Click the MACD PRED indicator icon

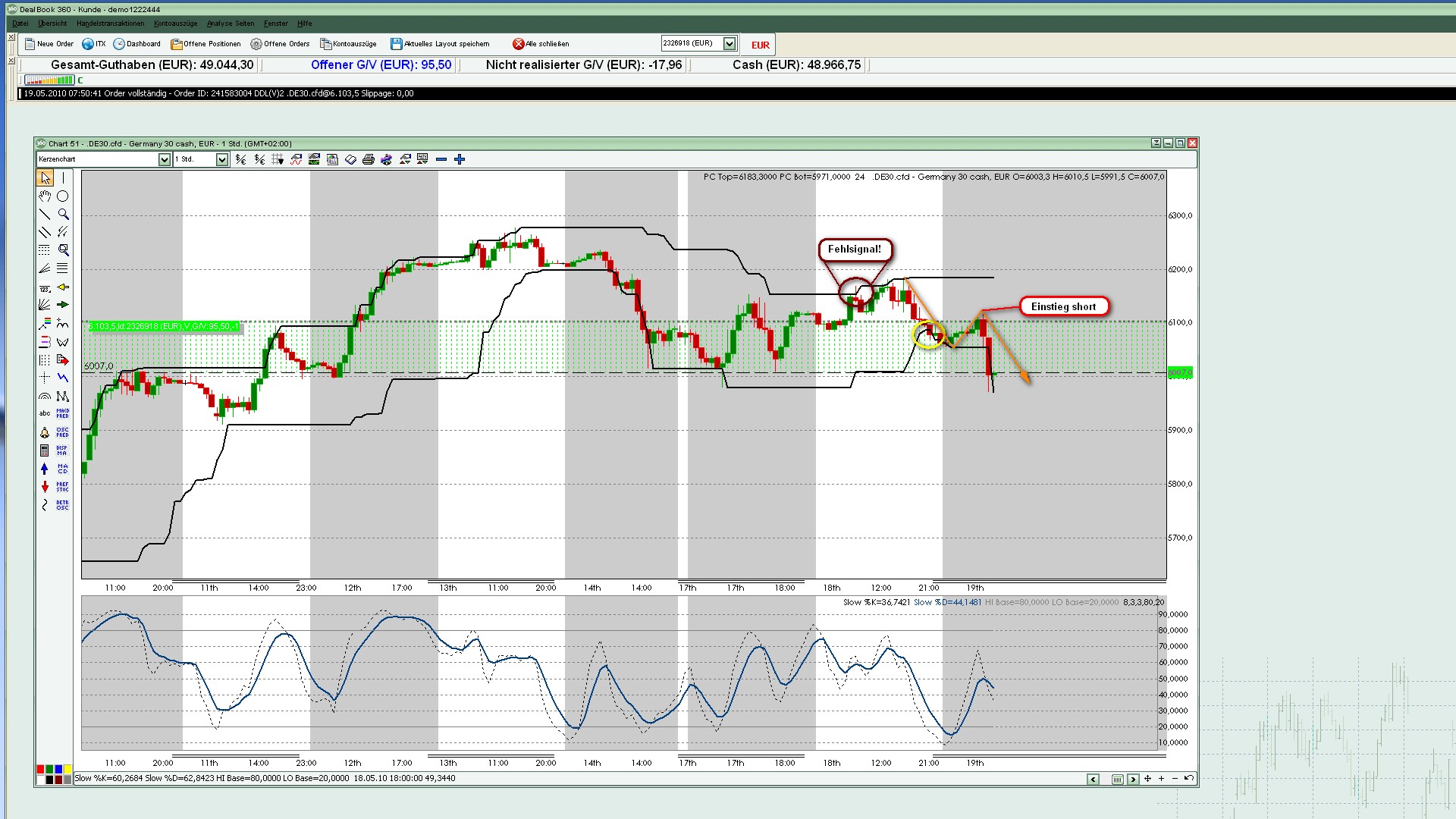pyautogui.click(x=63, y=414)
